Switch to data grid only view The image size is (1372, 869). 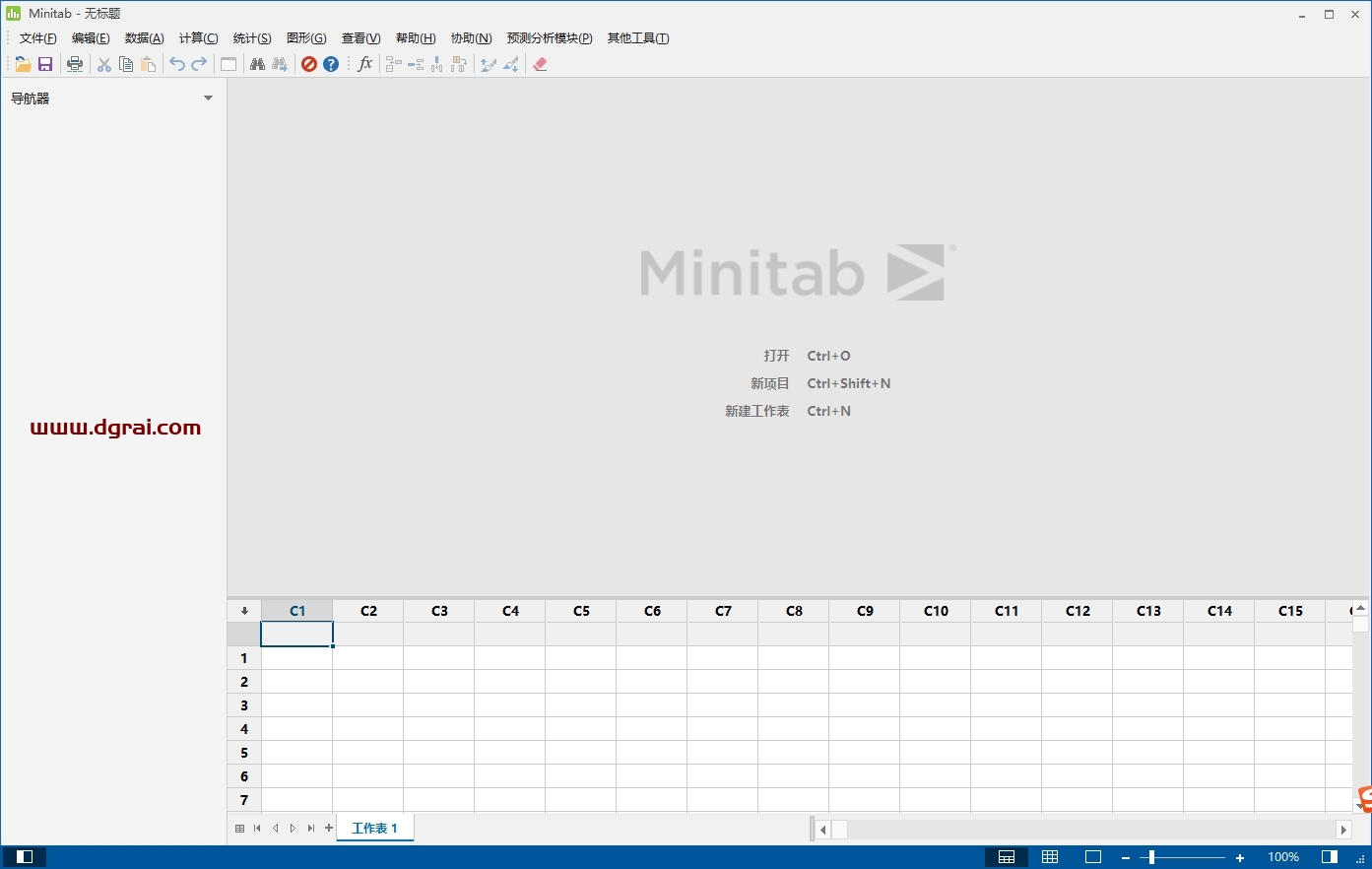click(1050, 857)
